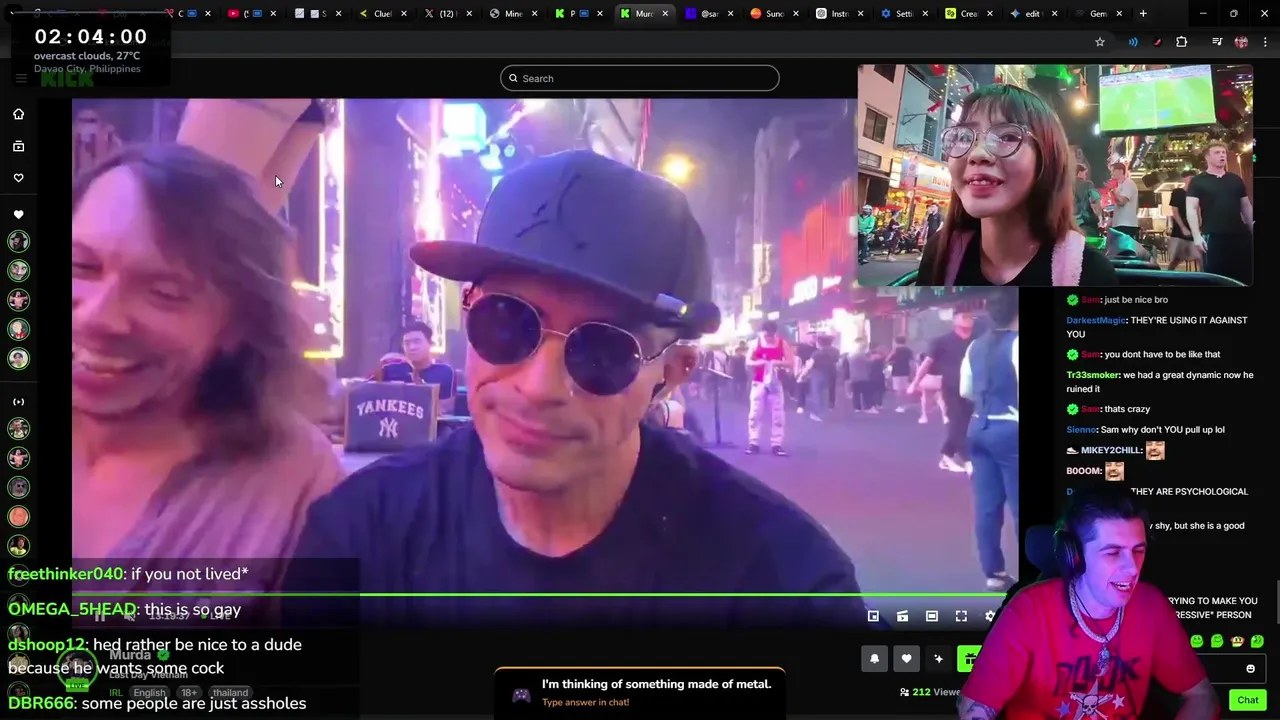This screenshot has height=720, width=1280.
Task: Pause the stream with pause button
Action: [x=100, y=616]
